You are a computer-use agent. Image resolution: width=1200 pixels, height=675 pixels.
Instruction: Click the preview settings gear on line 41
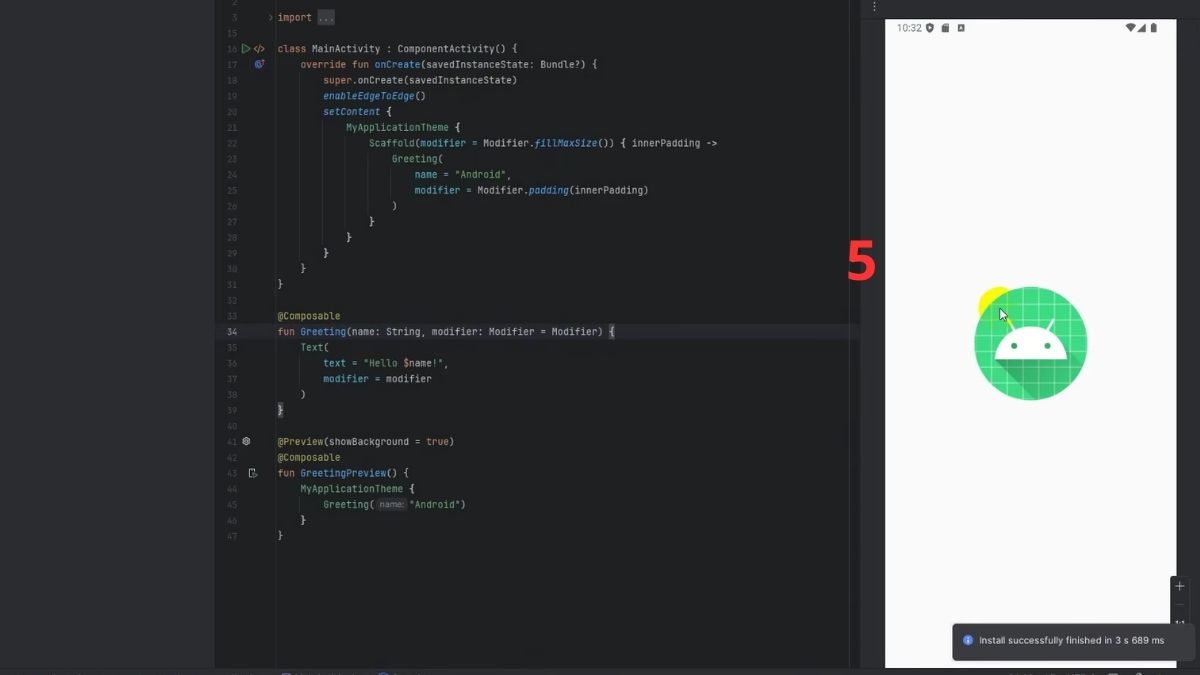coord(247,441)
